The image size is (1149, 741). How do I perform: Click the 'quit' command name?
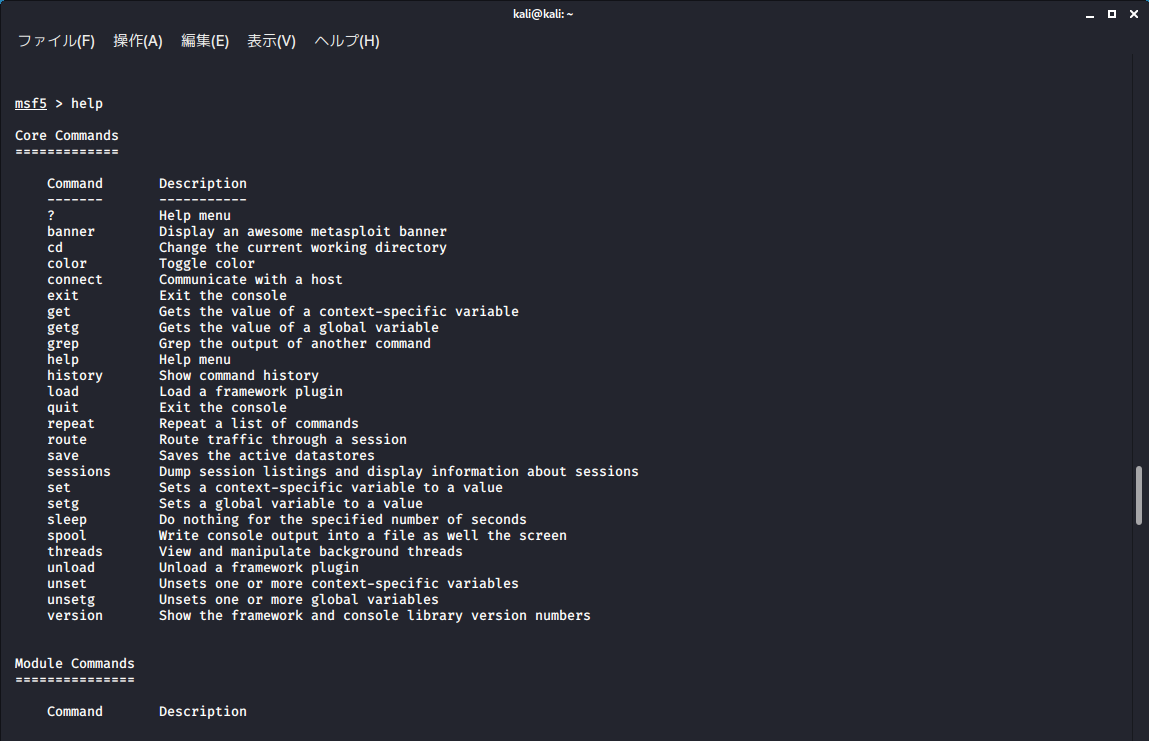[63, 408]
